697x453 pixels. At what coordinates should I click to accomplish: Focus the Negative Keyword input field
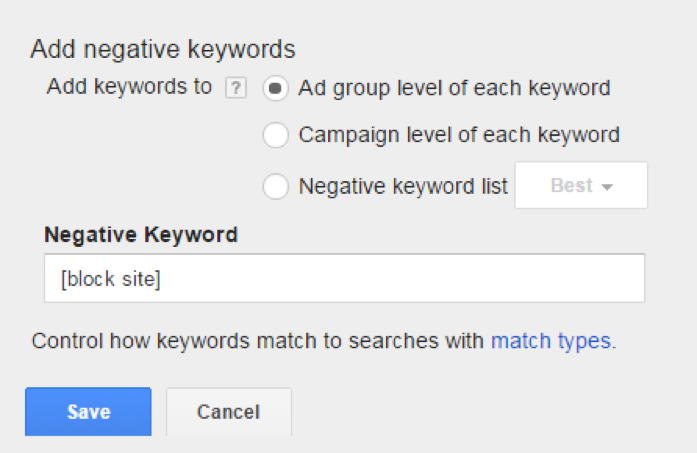click(x=344, y=278)
